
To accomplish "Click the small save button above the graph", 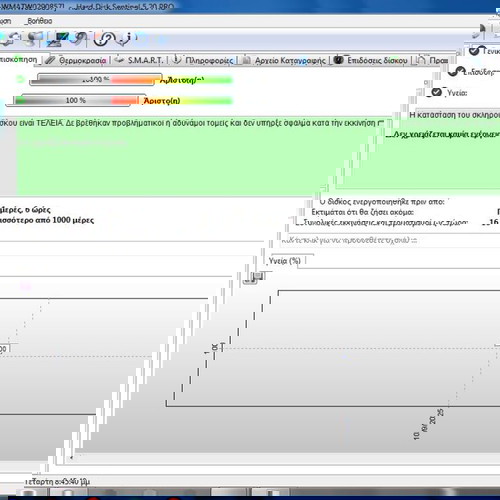I will pyautogui.click(x=259, y=277).
